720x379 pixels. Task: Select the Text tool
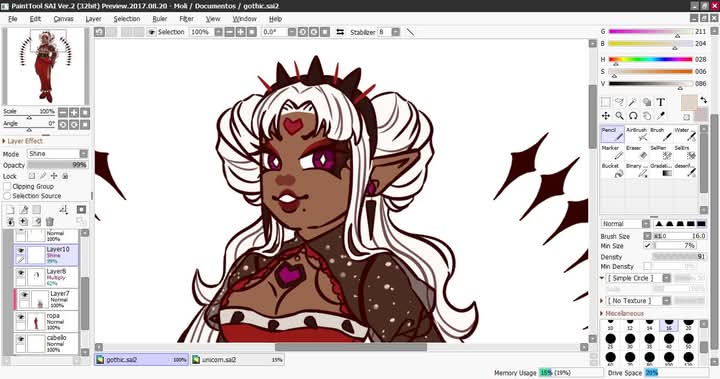(660, 102)
